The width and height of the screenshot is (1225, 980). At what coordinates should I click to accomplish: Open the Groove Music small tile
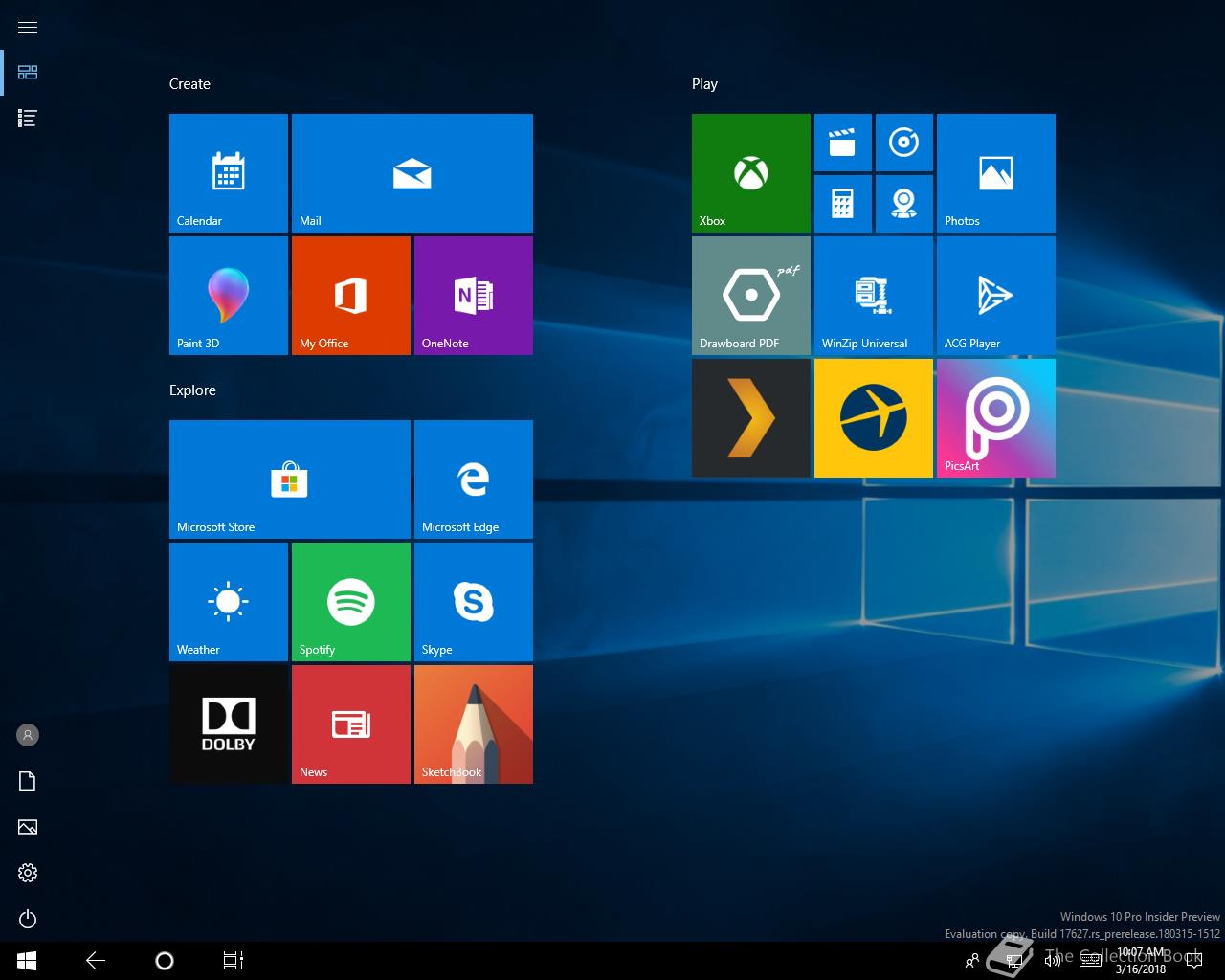click(904, 143)
